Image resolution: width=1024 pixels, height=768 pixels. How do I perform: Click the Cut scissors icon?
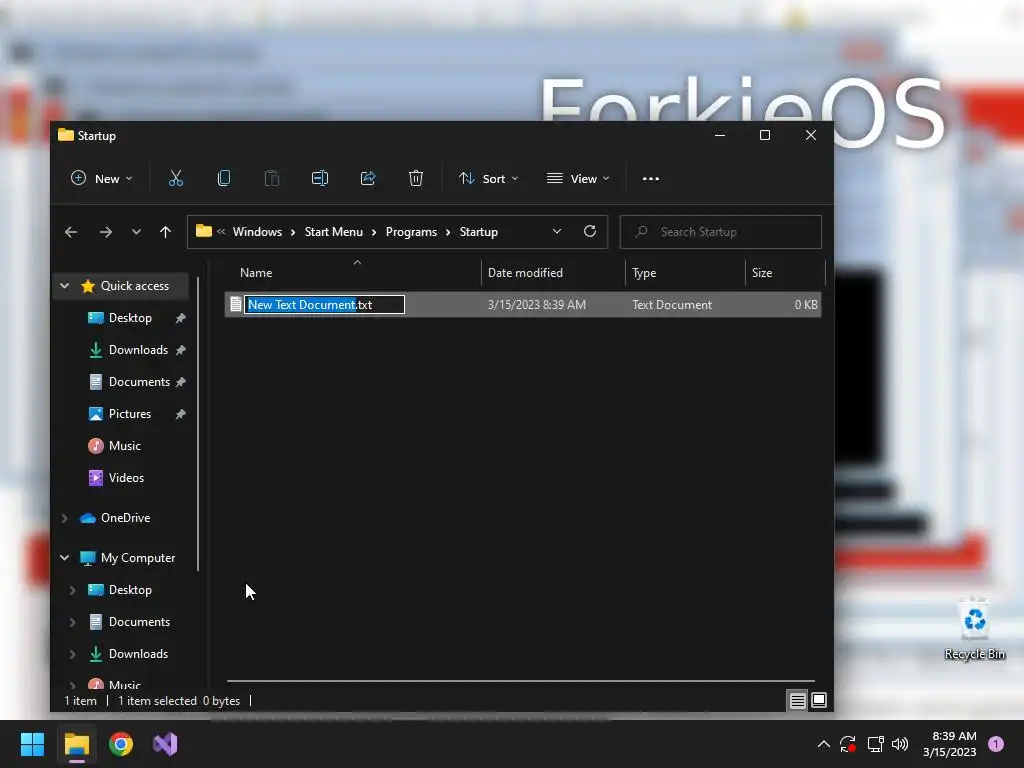176,178
